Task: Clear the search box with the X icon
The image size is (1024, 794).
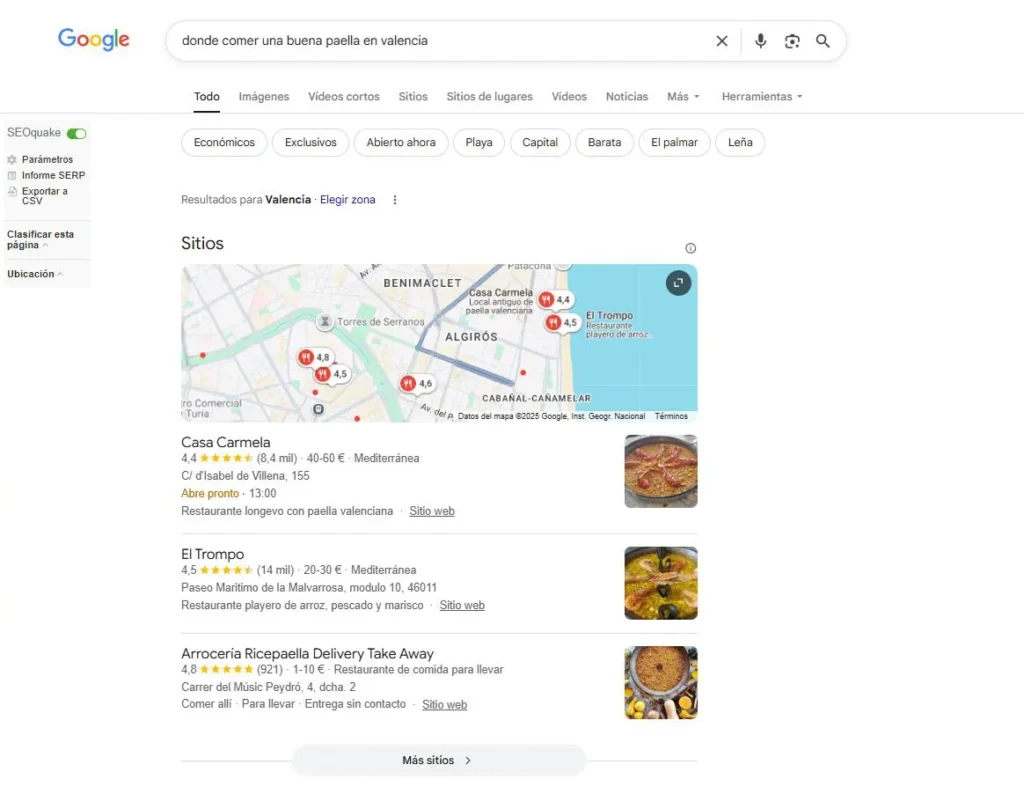Action: (722, 41)
